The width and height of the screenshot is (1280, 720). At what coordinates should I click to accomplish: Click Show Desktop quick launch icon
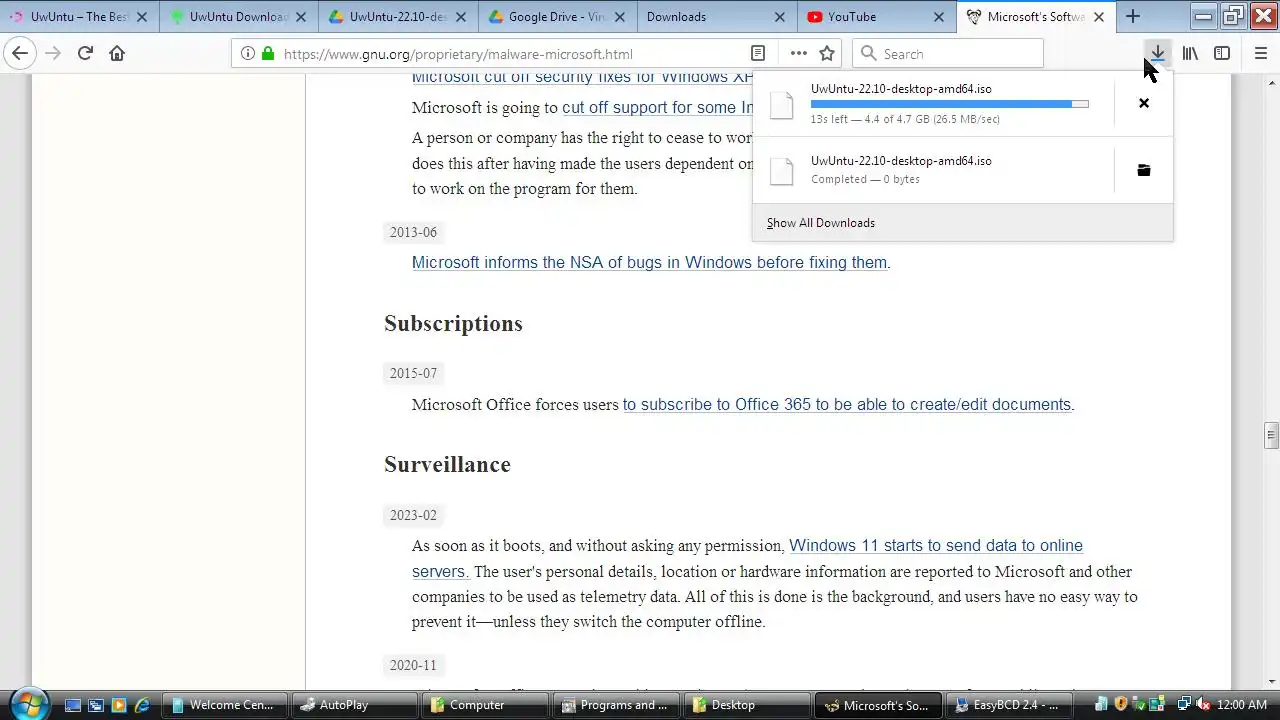click(73, 705)
